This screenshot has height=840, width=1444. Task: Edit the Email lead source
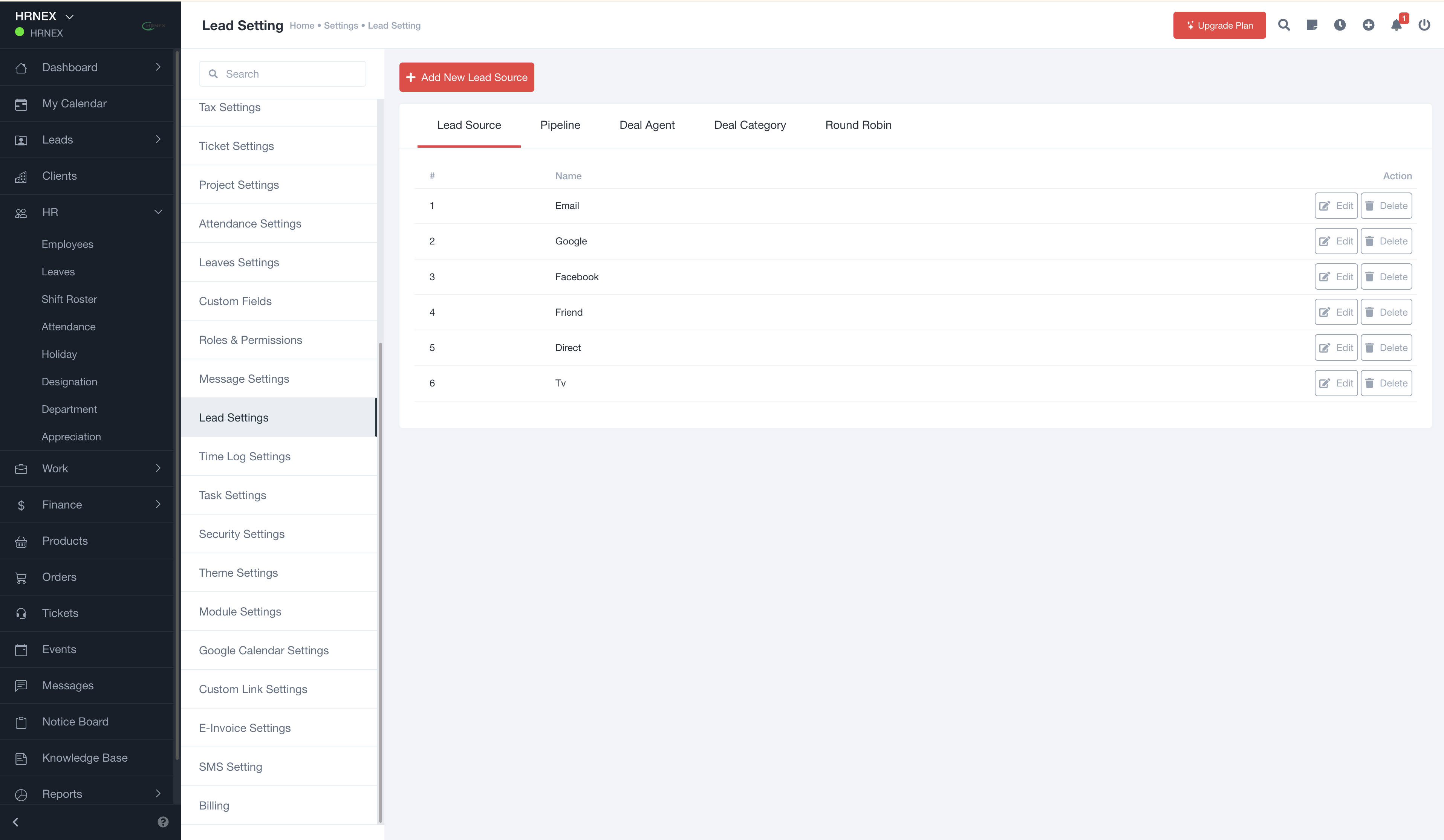coord(1336,206)
